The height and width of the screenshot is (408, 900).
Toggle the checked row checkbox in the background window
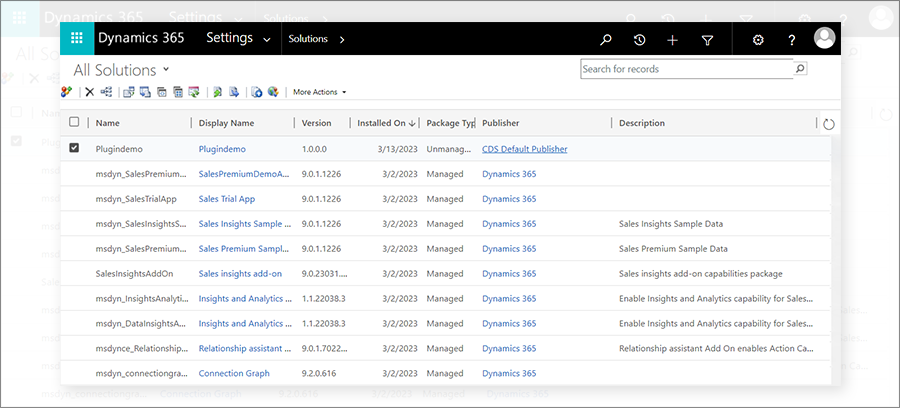[x=17, y=141]
